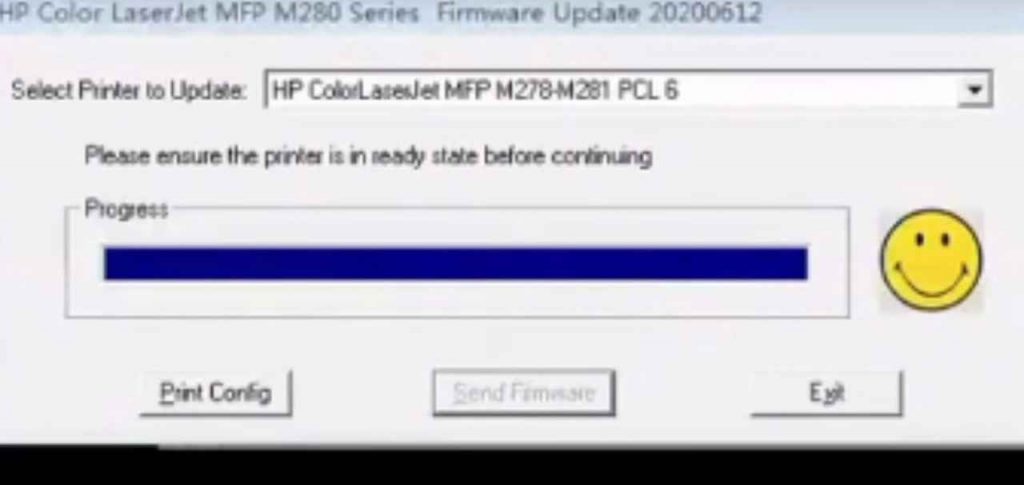
Task: Click the yellow smiley face status icon
Action: click(931, 260)
